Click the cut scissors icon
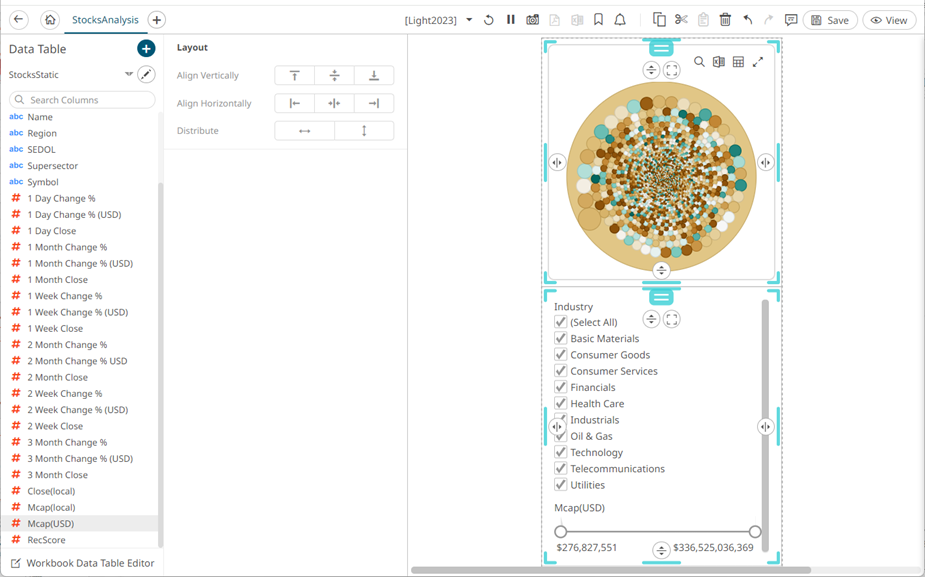The image size is (925, 577). pyautogui.click(x=681, y=20)
